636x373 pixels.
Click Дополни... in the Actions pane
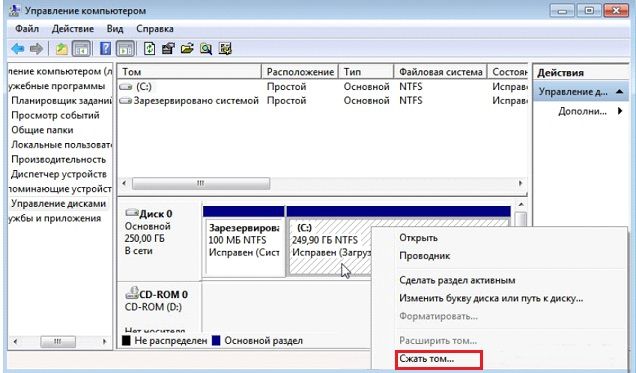[x=582, y=111]
